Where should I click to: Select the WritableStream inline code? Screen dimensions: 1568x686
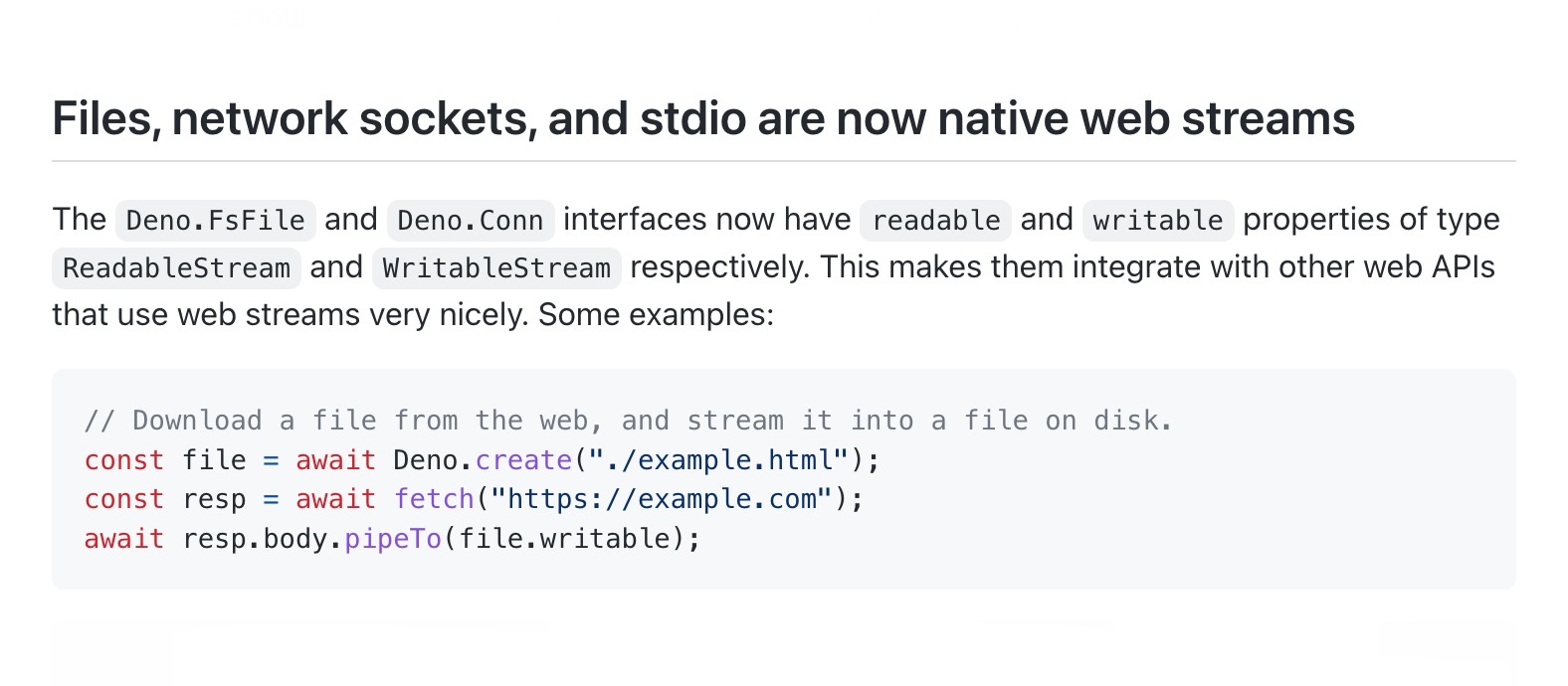(496, 267)
